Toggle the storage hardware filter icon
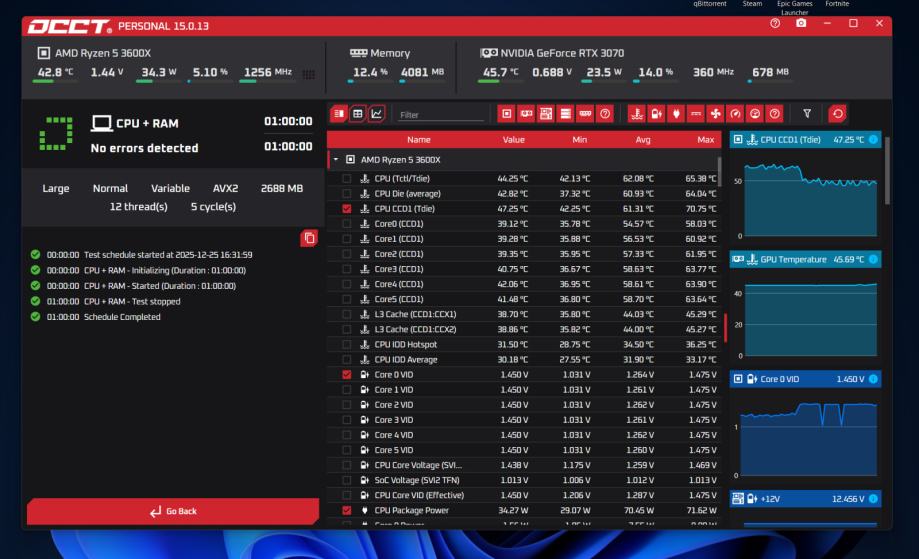 (566, 114)
